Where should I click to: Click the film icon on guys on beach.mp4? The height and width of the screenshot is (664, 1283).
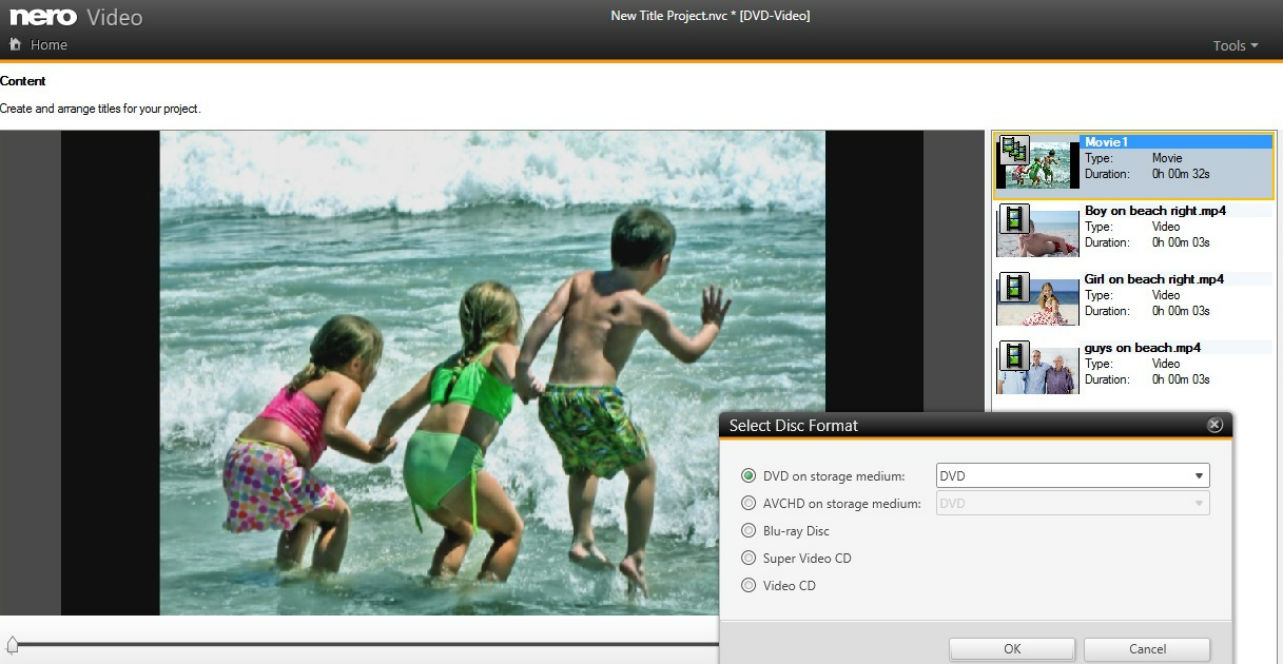coord(1014,355)
